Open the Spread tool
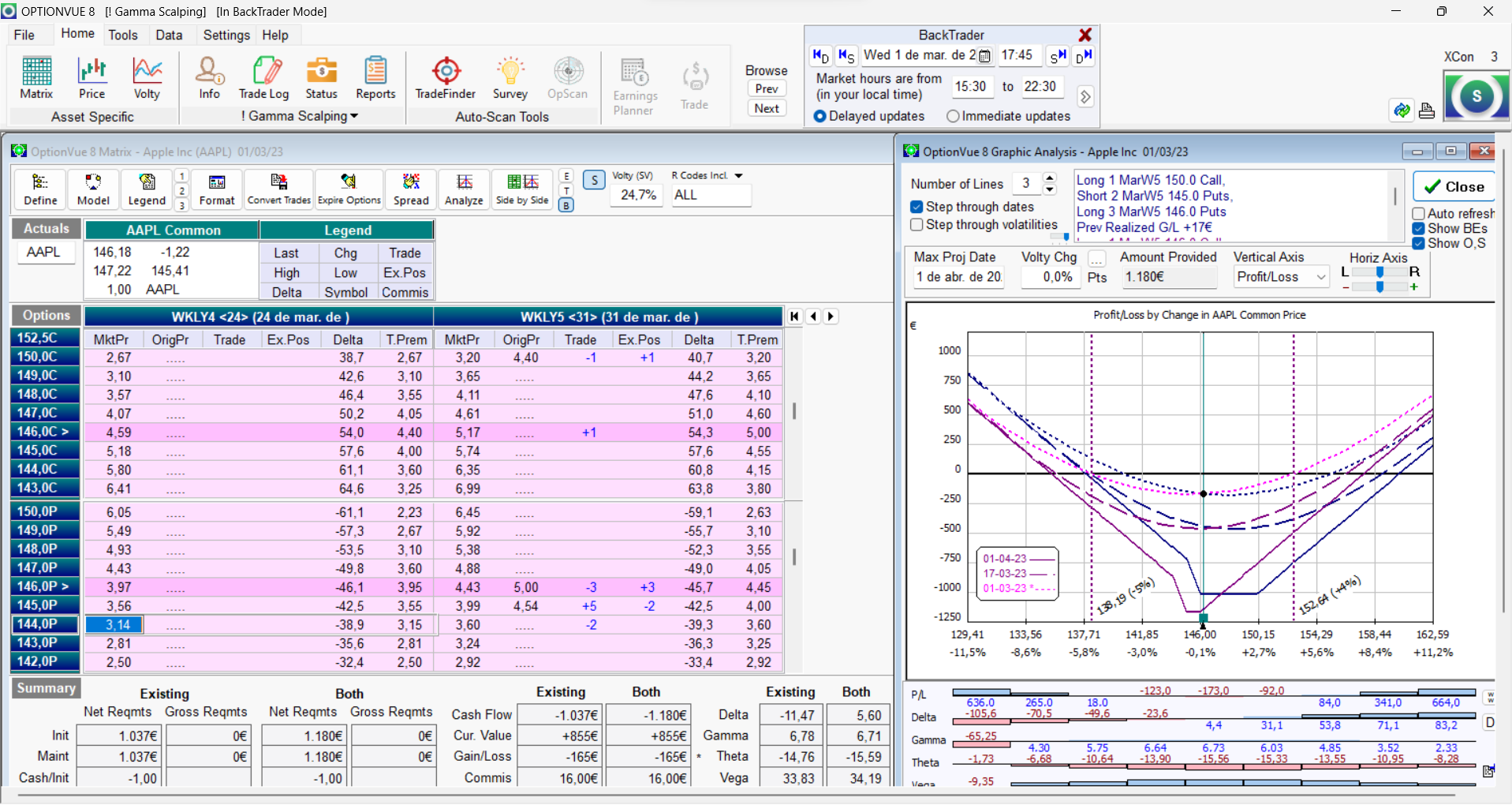1512x805 pixels. 411,190
